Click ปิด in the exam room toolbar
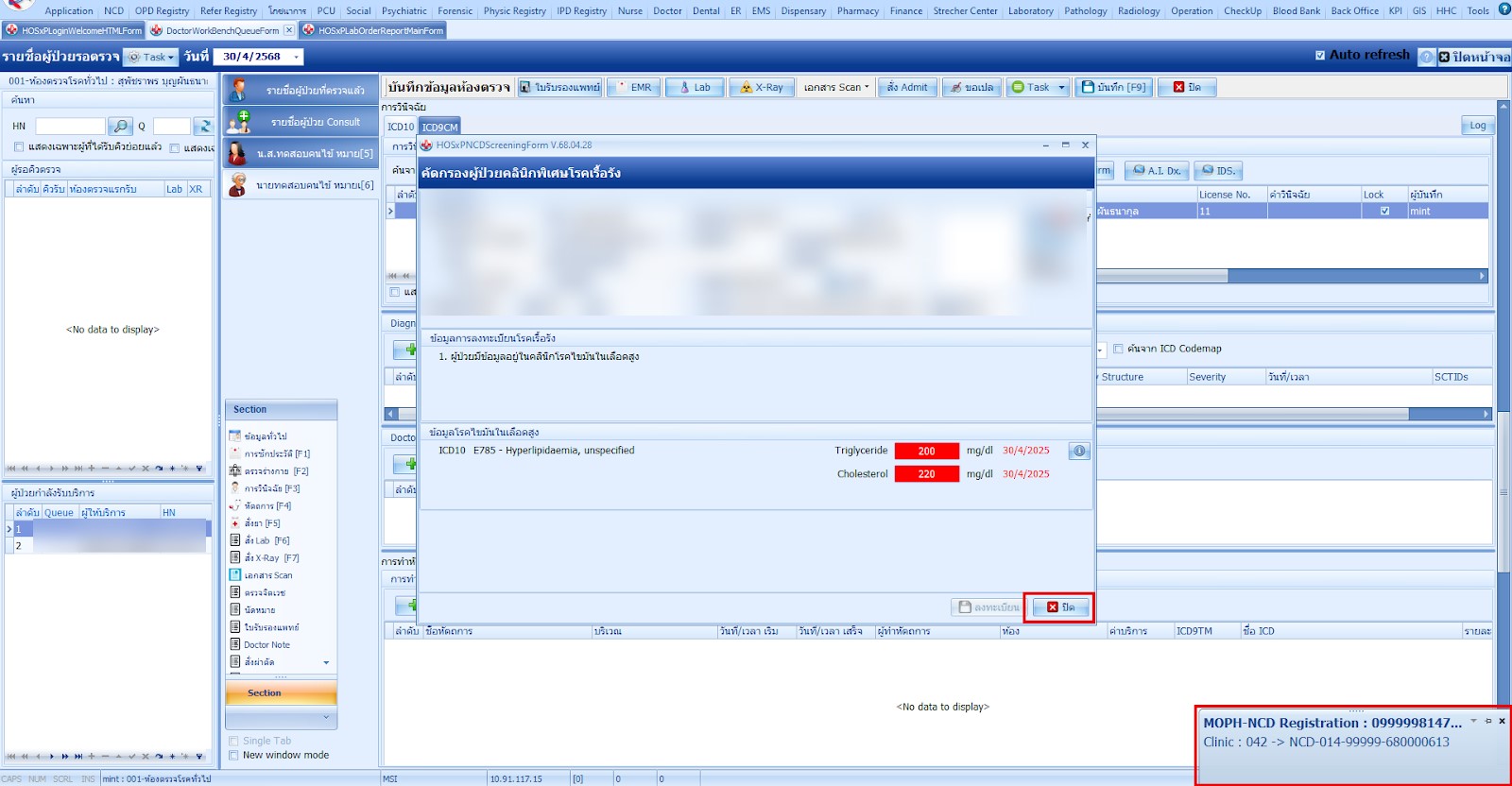The image size is (1512, 786). [x=1187, y=87]
